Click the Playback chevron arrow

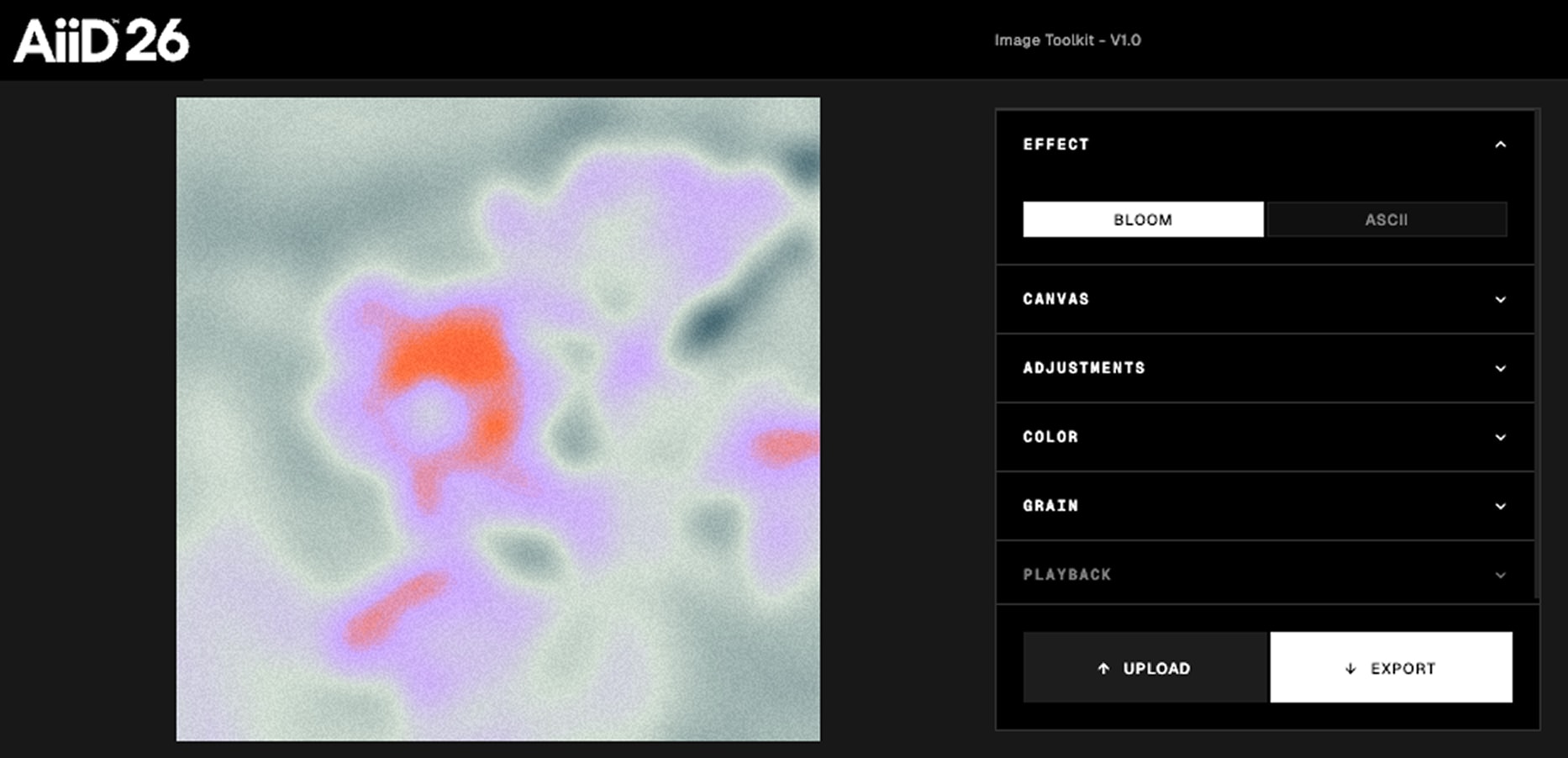click(x=1500, y=575)
